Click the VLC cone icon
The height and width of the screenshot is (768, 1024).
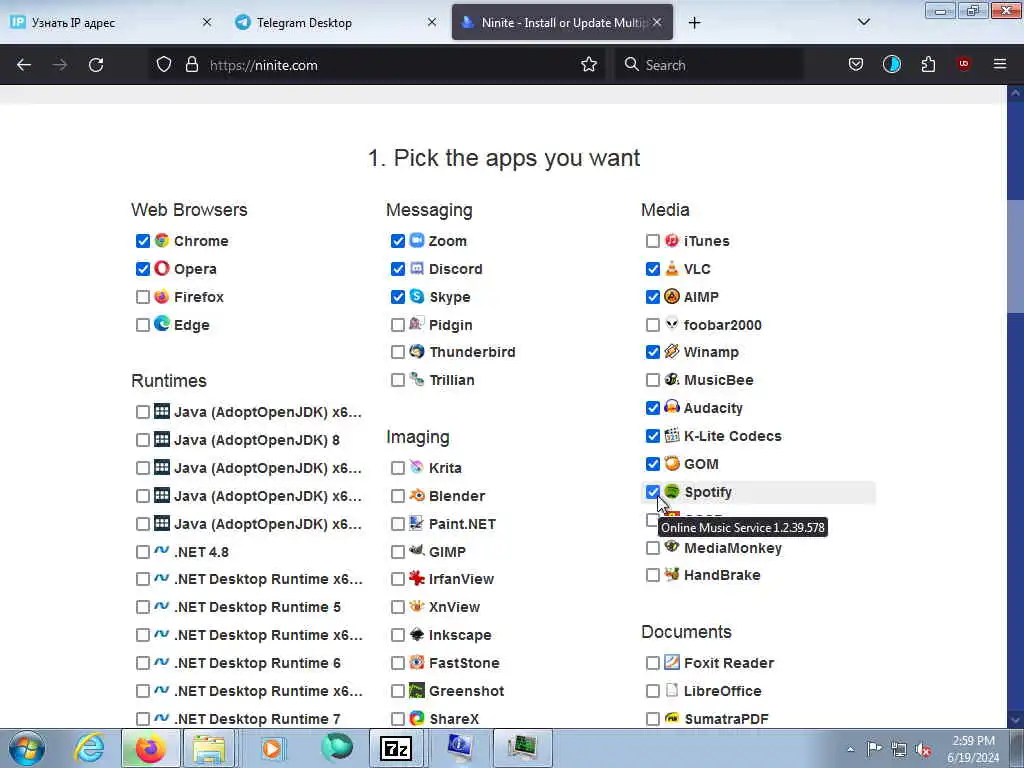(671, 268)
